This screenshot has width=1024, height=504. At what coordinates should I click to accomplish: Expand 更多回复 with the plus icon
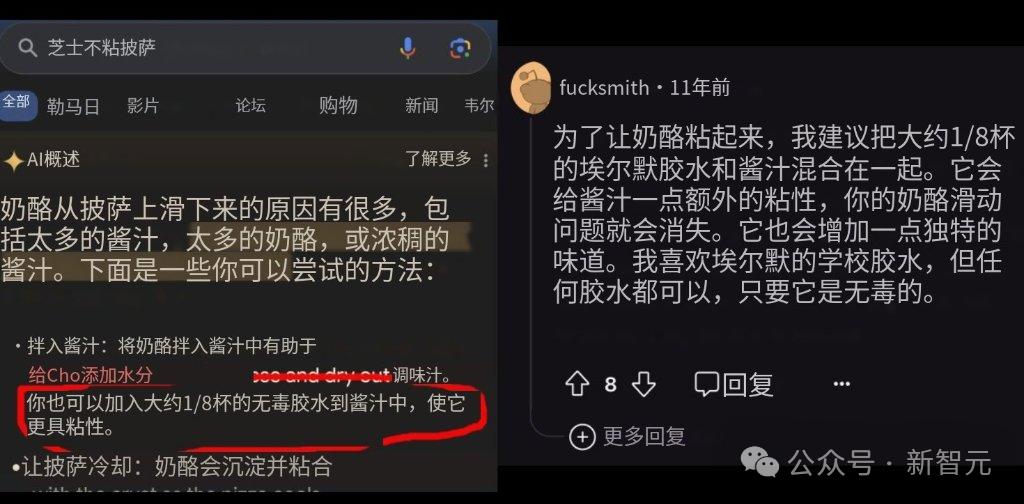(583, 437)
